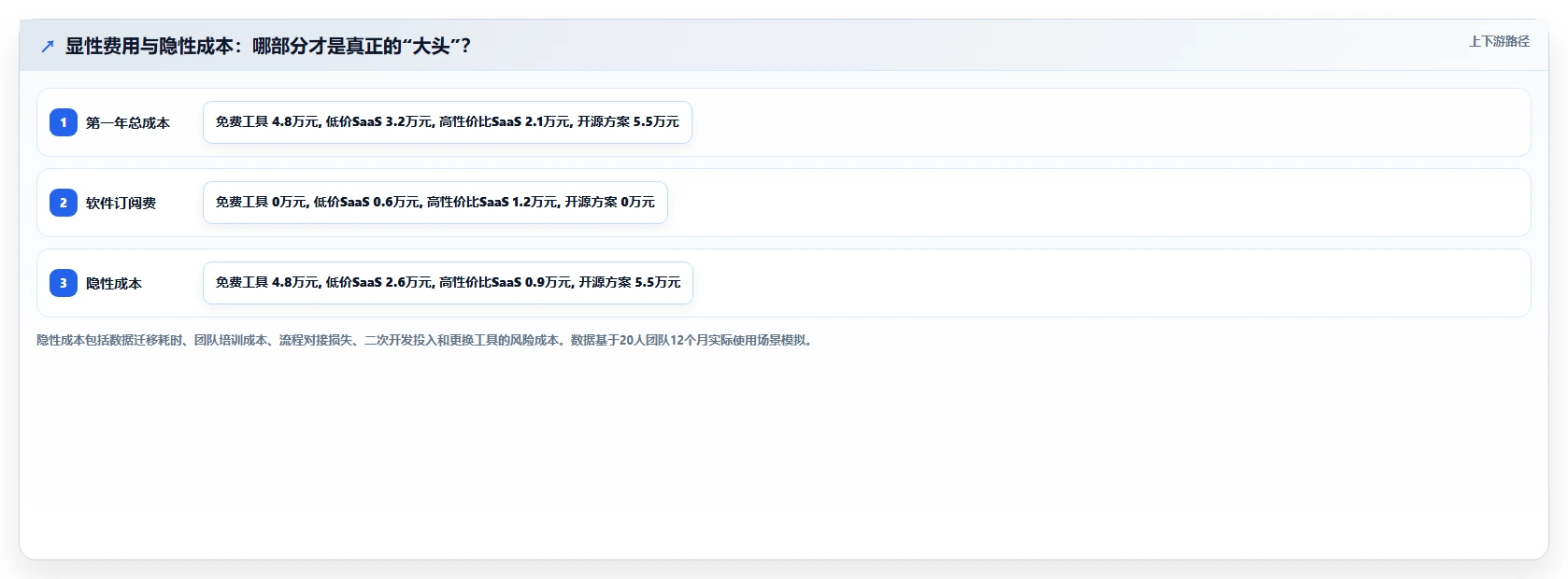Click the 上下游路径 label
This screenshot has height=579, width=1568.
tap(1499, 41)
